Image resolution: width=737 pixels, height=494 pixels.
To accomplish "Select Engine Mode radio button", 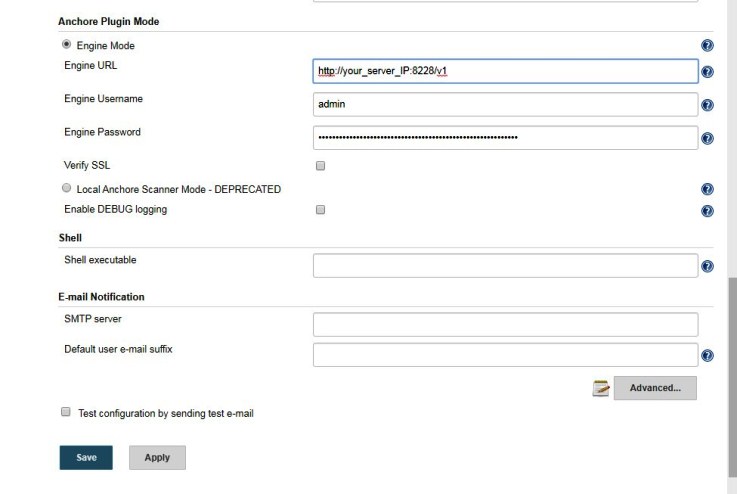I will pyautogui.click(x=67, y=45).
